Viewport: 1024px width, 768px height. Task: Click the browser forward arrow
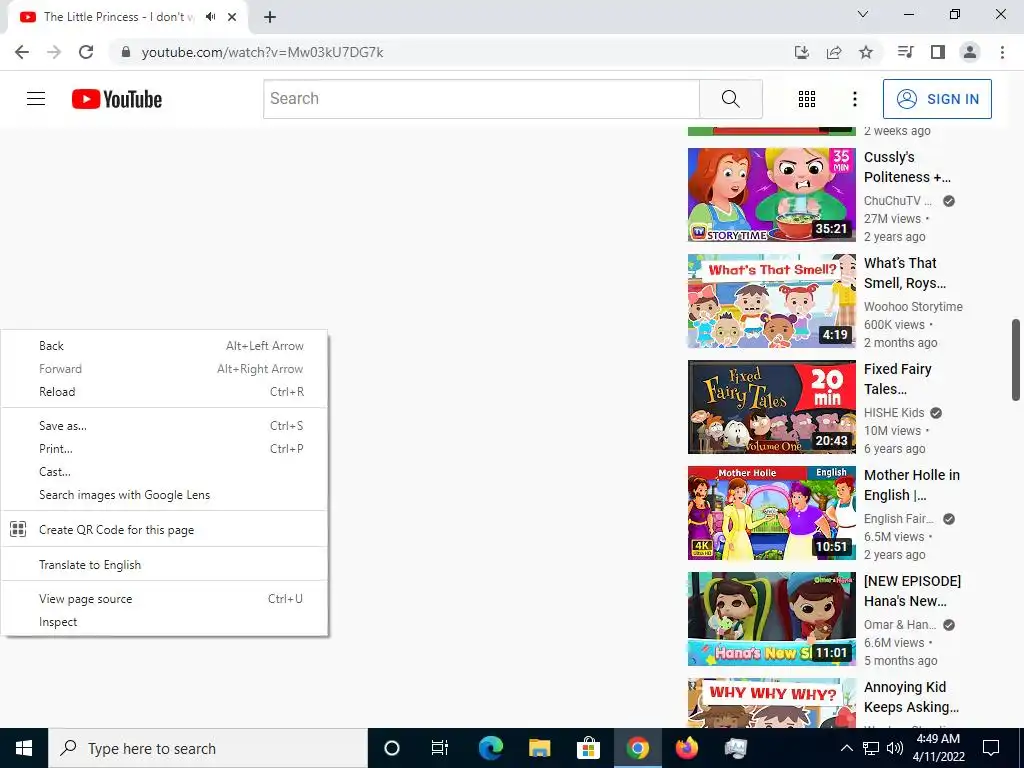point(54,52)
